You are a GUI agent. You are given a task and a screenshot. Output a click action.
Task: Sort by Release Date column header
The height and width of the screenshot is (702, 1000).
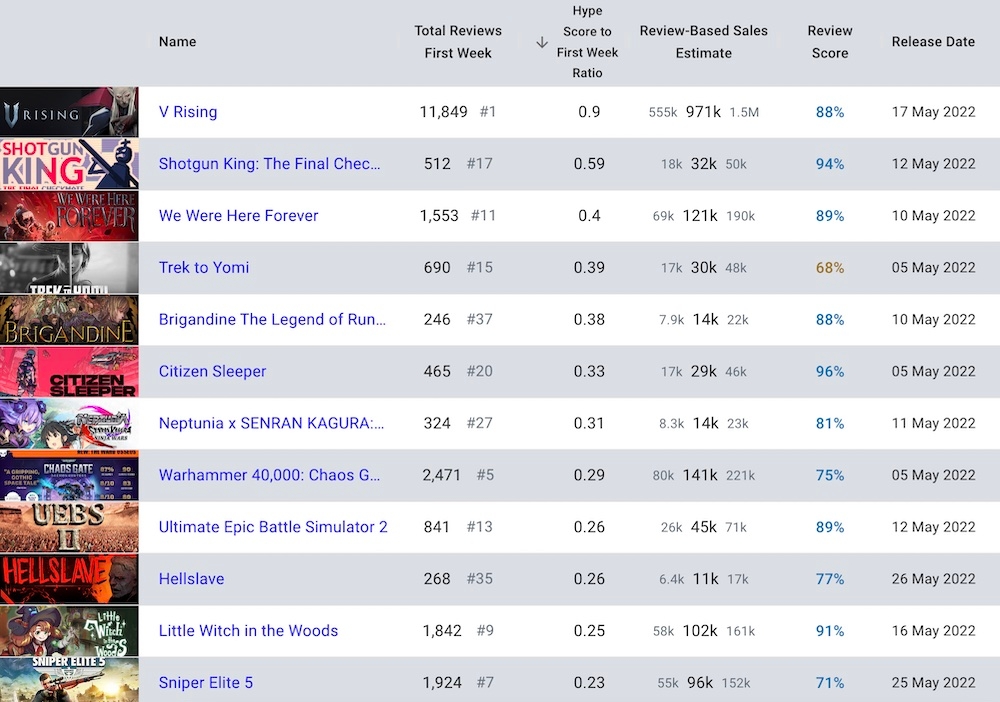click(933, 42)
